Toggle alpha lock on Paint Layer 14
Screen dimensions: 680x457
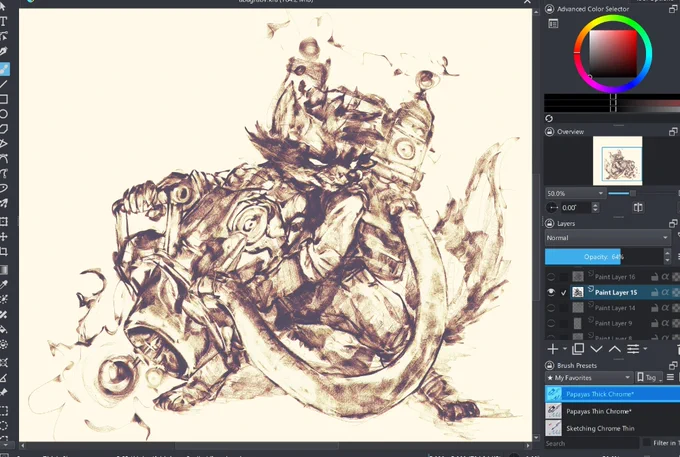pyautogui.click(x=665, y=308)
